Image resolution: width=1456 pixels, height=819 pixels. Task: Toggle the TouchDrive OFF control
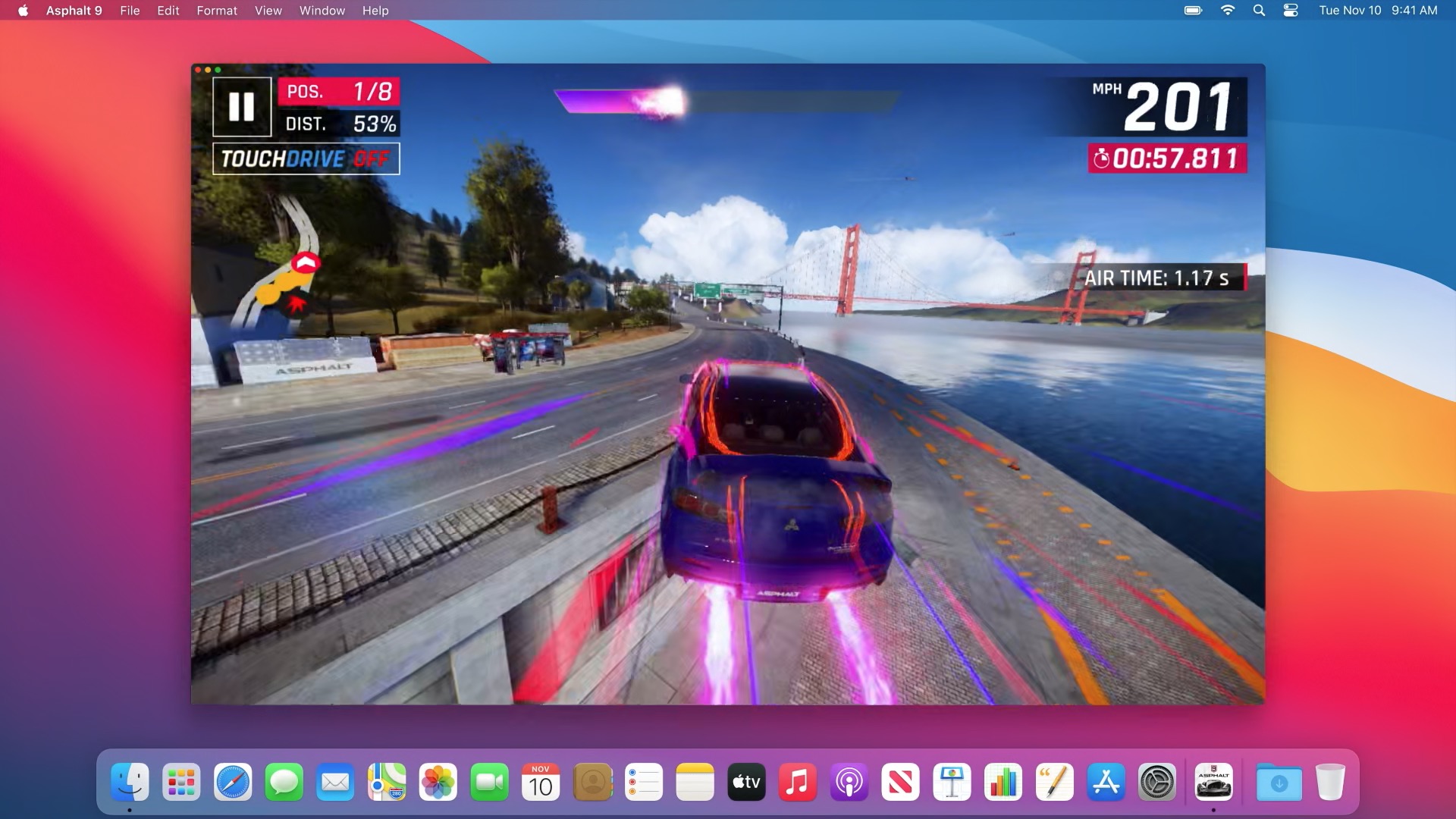pos(306,158)
